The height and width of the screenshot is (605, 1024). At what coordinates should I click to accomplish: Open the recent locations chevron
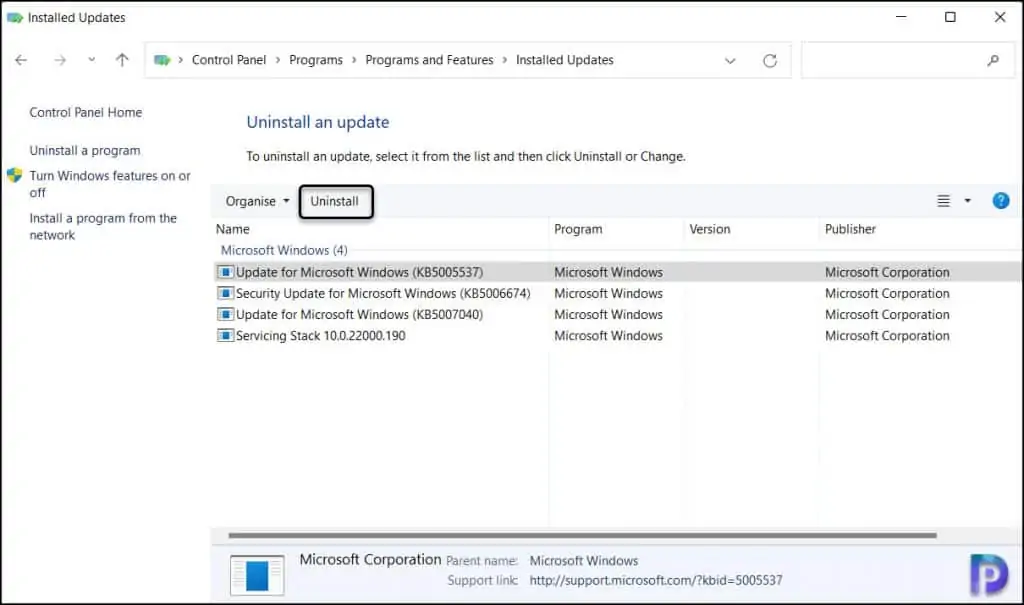click(x=91, y=59)
